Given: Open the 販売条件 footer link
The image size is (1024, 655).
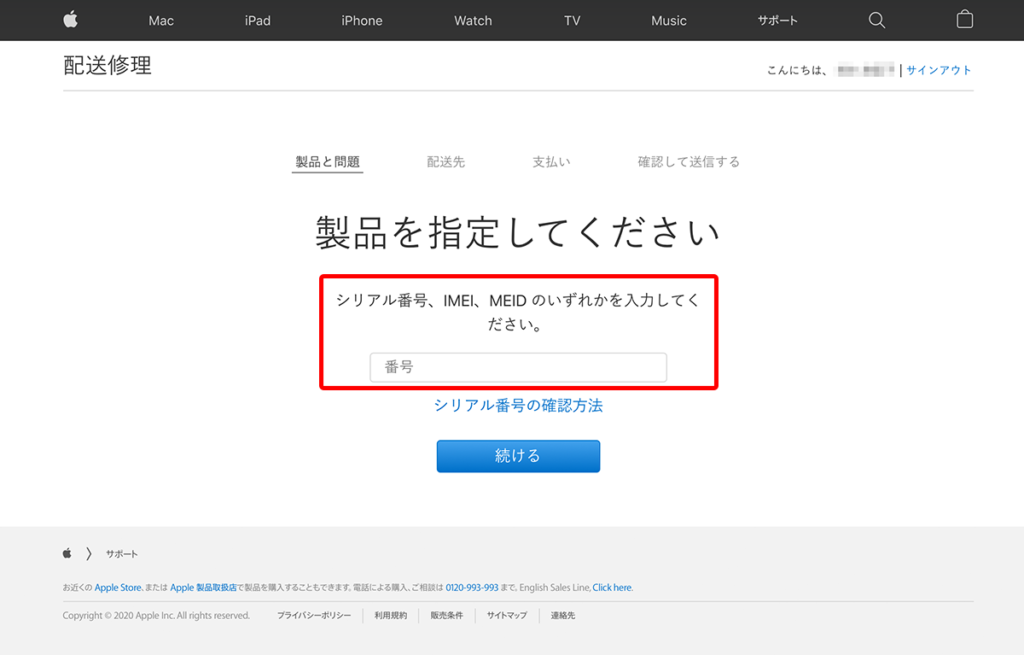Looking at the screenshot, I should pos(447,615).
